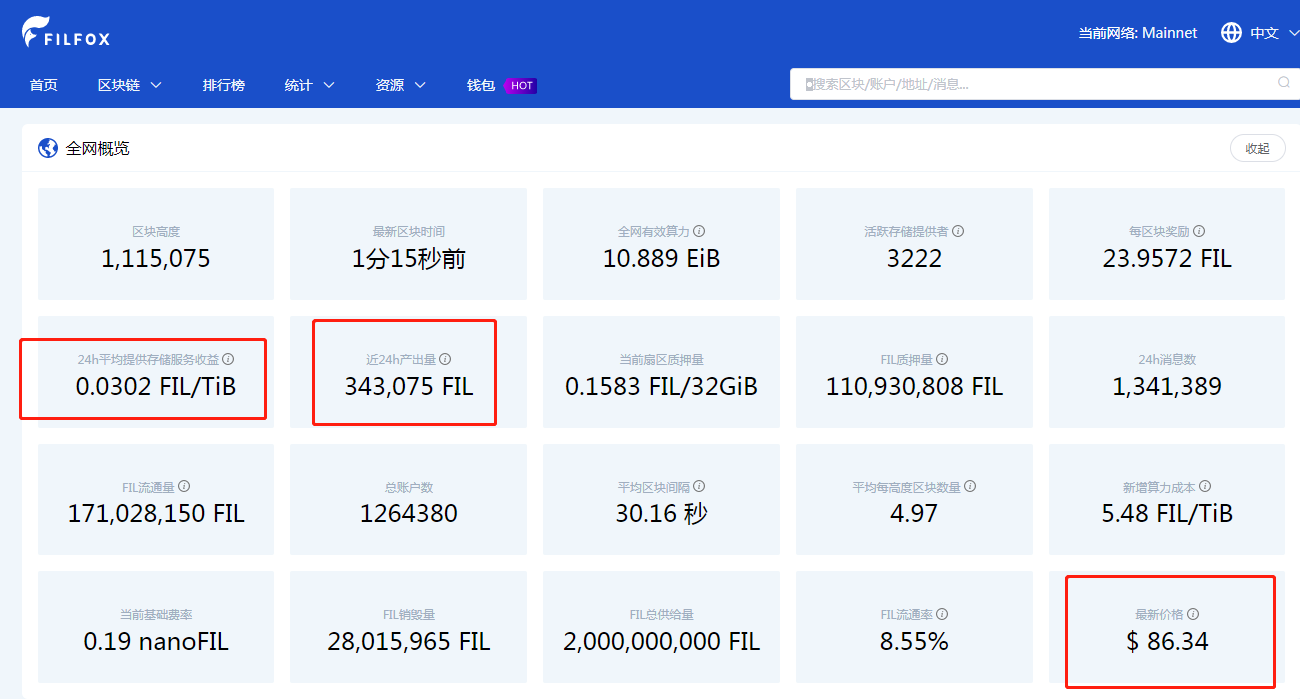
Task: Click info icon next to FIL质押量
Action: 942,359
